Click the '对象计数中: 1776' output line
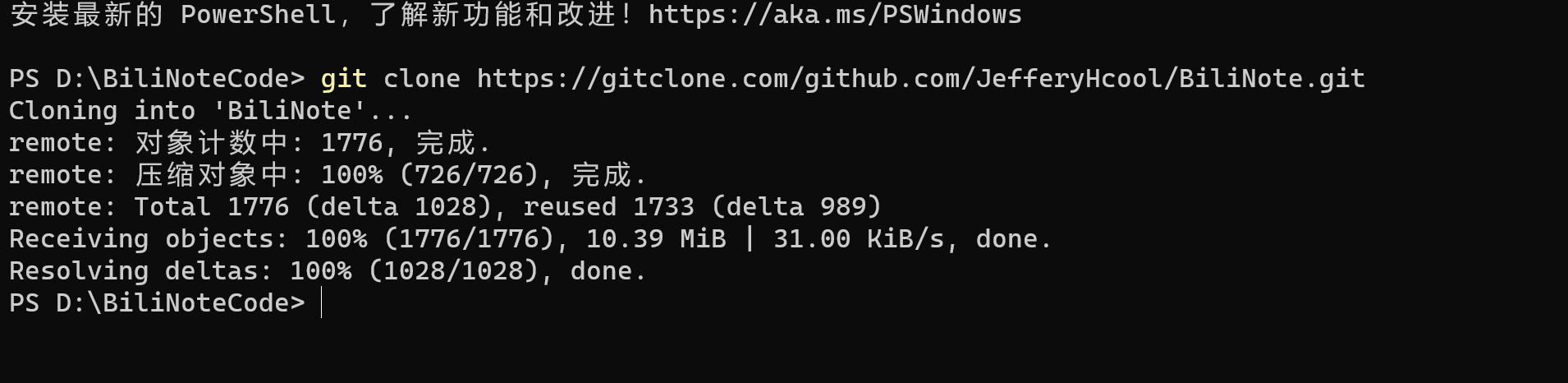The height and width of the screenshot is (383, 1568). (259, 143)
